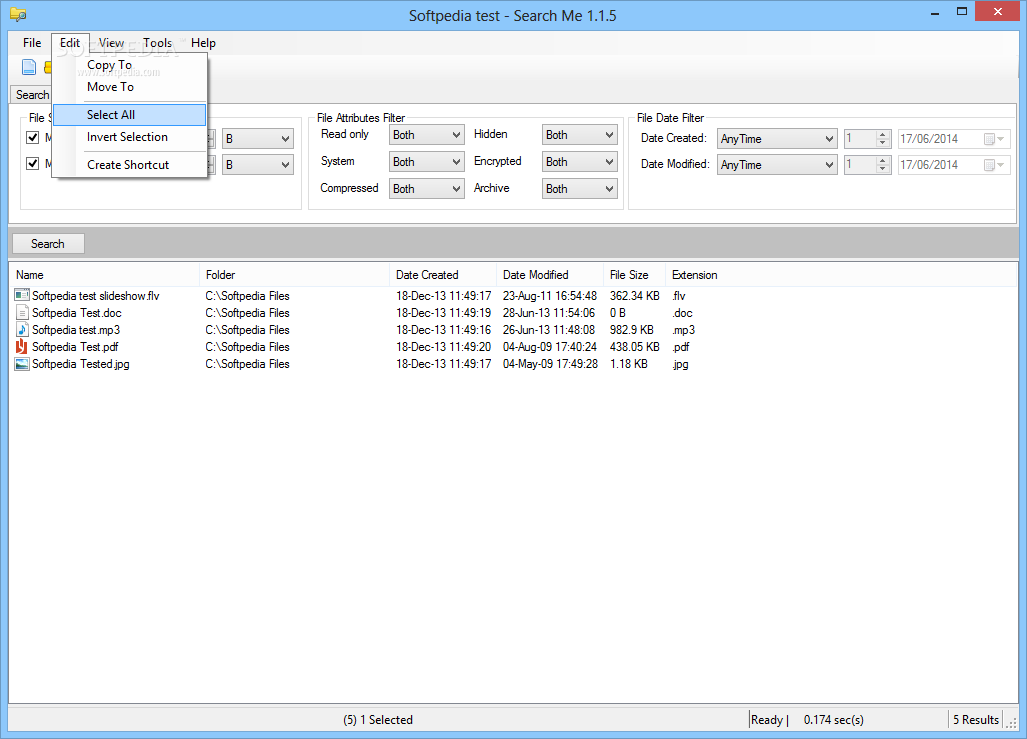
Task: Choose Invert Selection in Edit menu
Action: coord(130,137)
